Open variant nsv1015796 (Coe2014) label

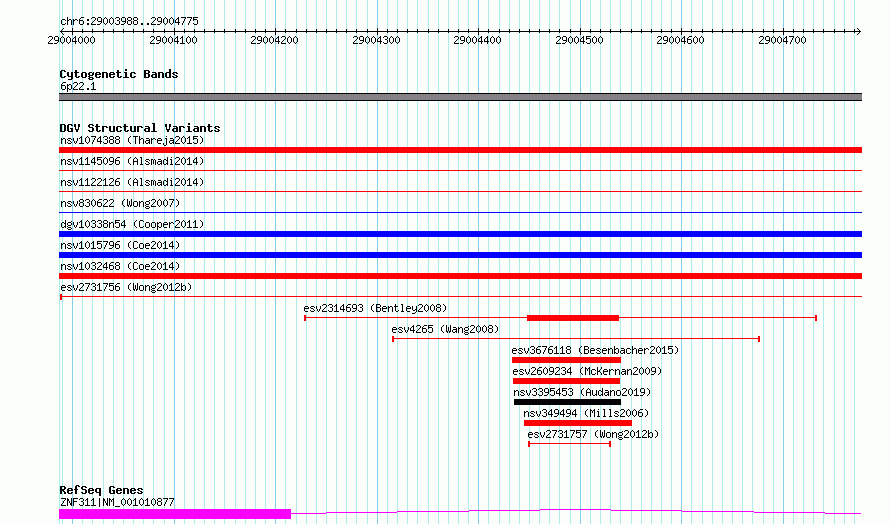coord(120,245)
